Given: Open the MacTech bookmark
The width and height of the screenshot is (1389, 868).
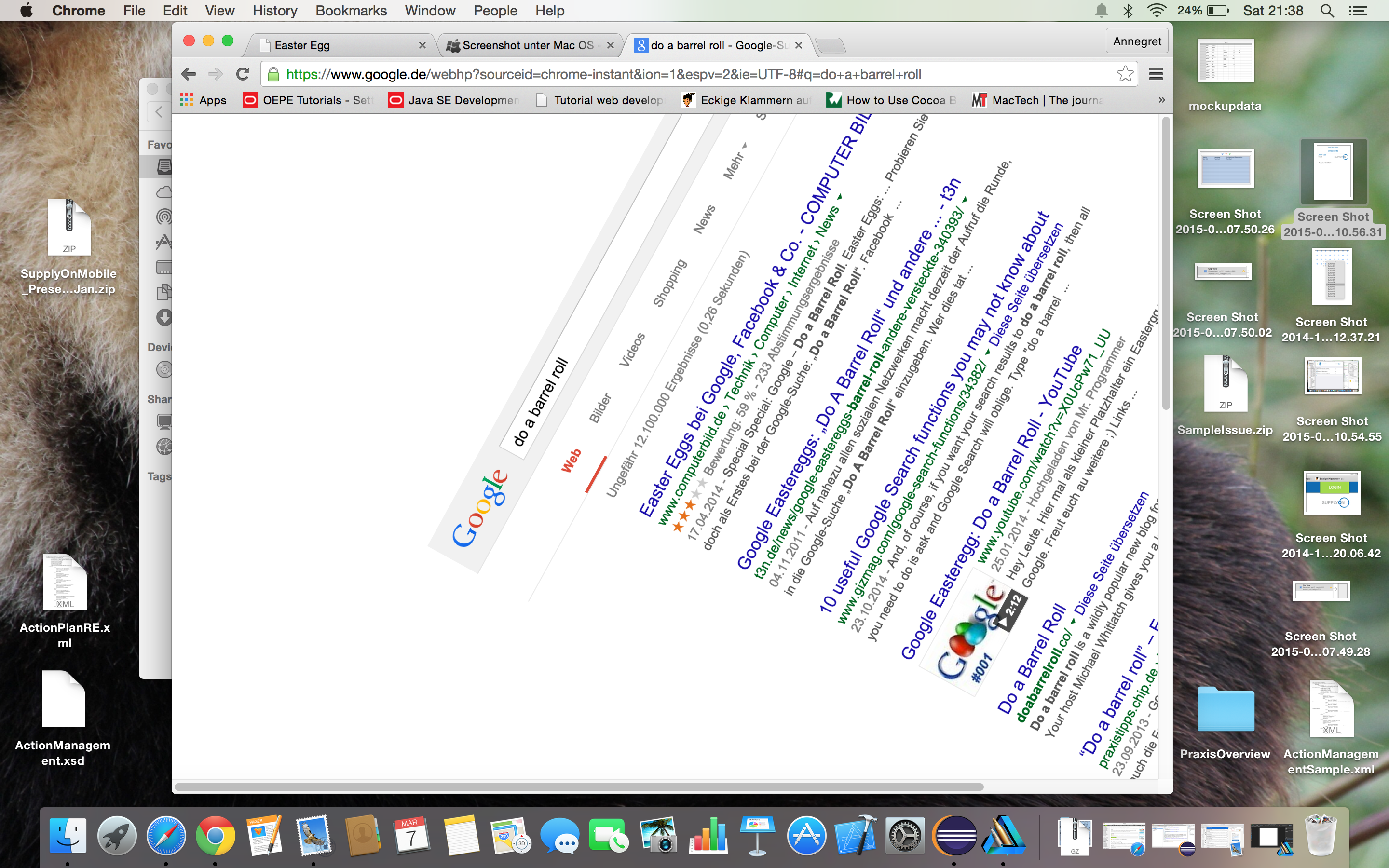Looking at the screenshot, I should pyautogui.click(x=1037, y=100).
